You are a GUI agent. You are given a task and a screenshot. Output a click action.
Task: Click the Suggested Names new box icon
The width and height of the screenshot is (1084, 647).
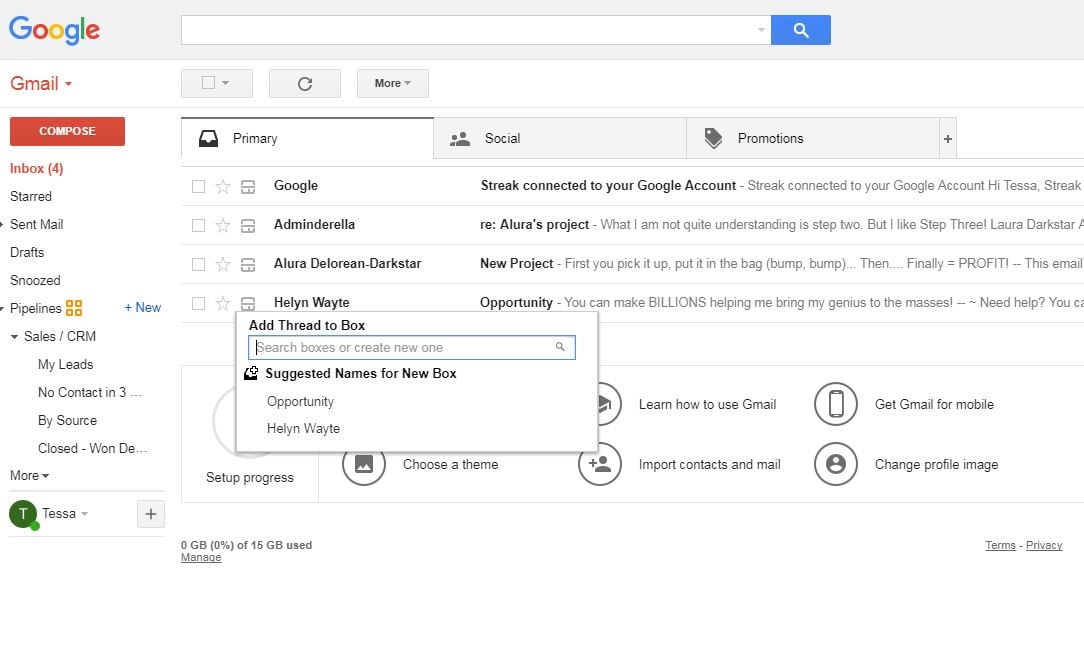click(x=251, y=373)
